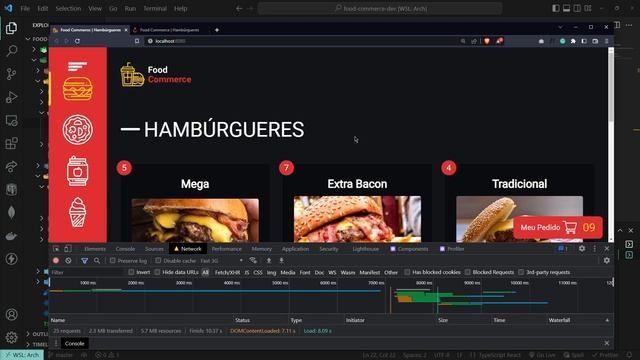Click the network Filter input field
Image resolution: width=640 pixels, height=360 pixels.
click(x=86, y=272)
